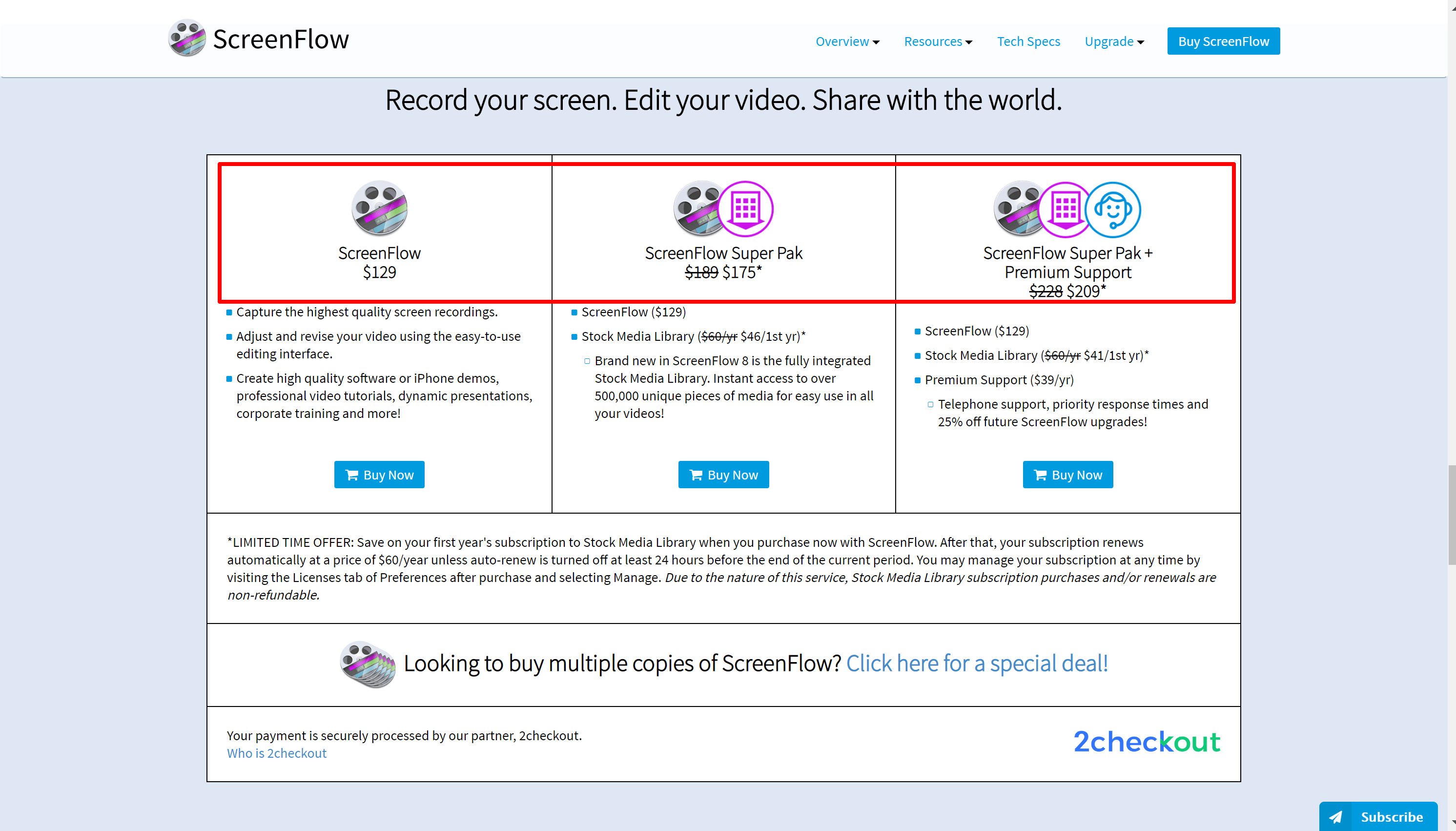Click the cart icon in the Super Pak Buy Now button
Screen dimensions: 1456x831
click(x=696, y=475)
